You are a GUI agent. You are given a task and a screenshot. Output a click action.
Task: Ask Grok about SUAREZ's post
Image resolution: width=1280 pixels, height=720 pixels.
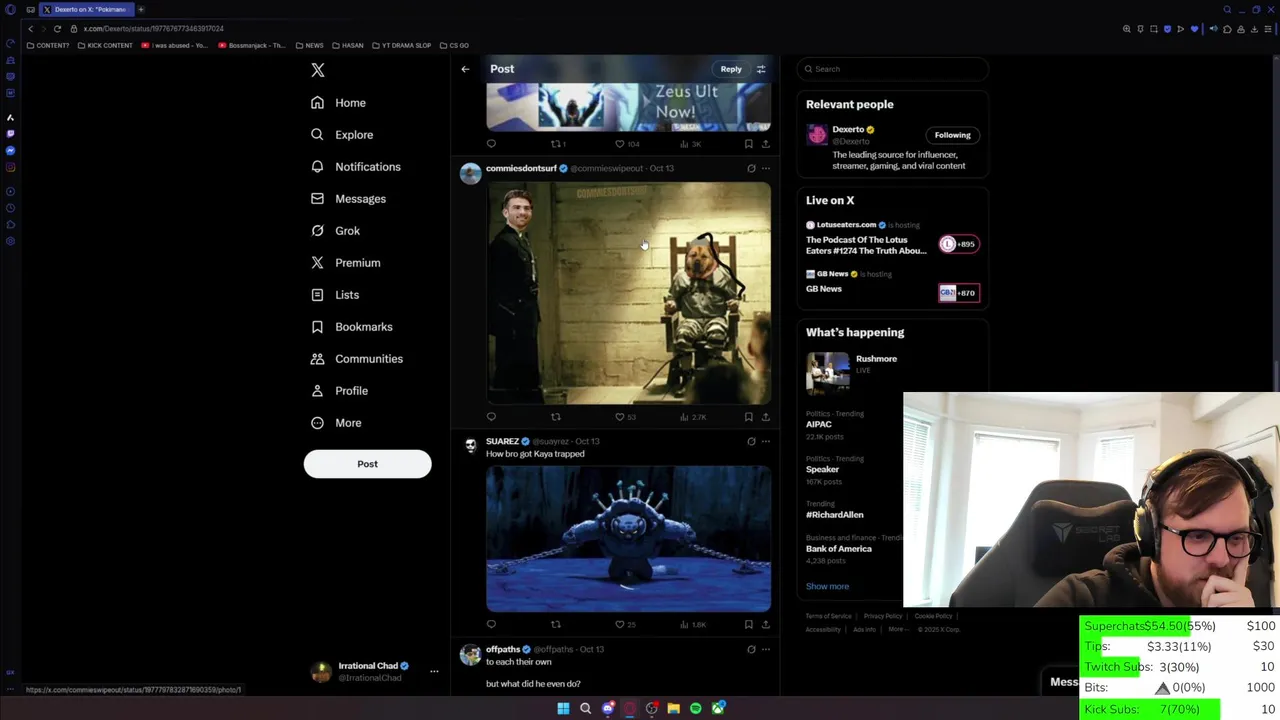pos(751,441)
